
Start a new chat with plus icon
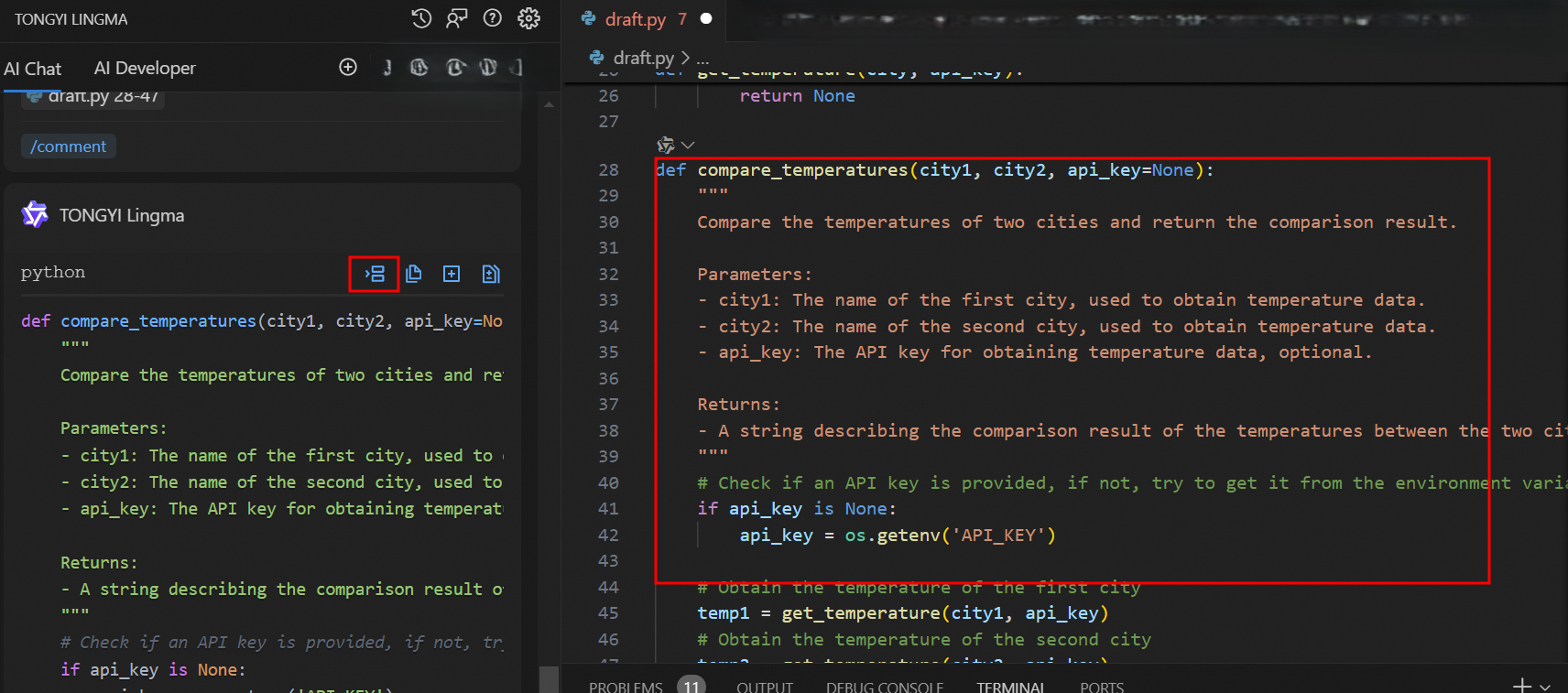(x=348, y=67)
